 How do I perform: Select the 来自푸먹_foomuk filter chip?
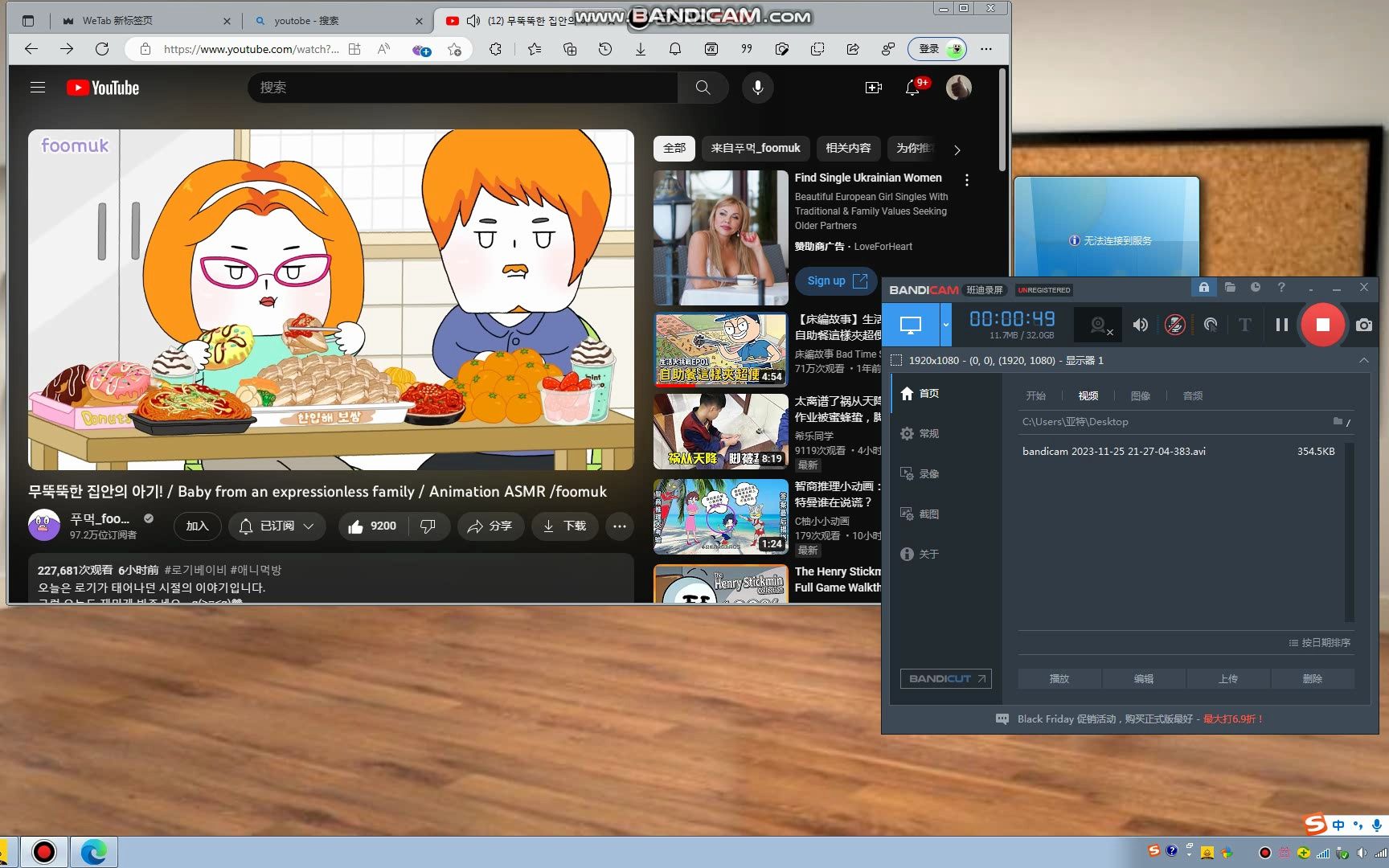(756, 148)
